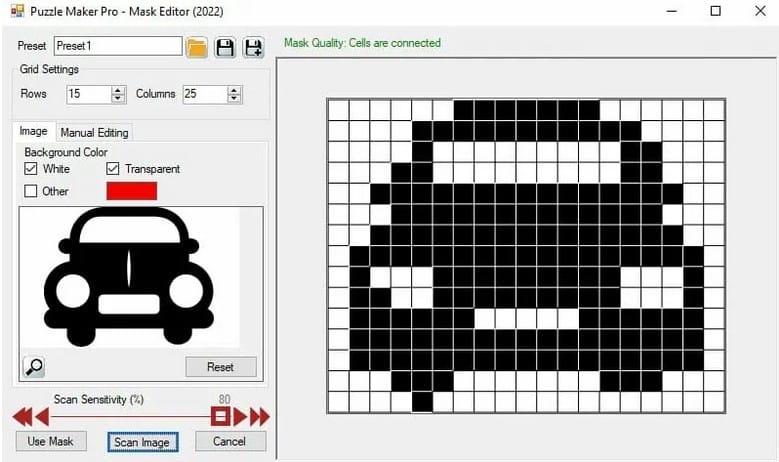The height and width of the screenshot is (462, 779).
Task: Enable the Other background color checkbox
Action: tap(31, 191)
